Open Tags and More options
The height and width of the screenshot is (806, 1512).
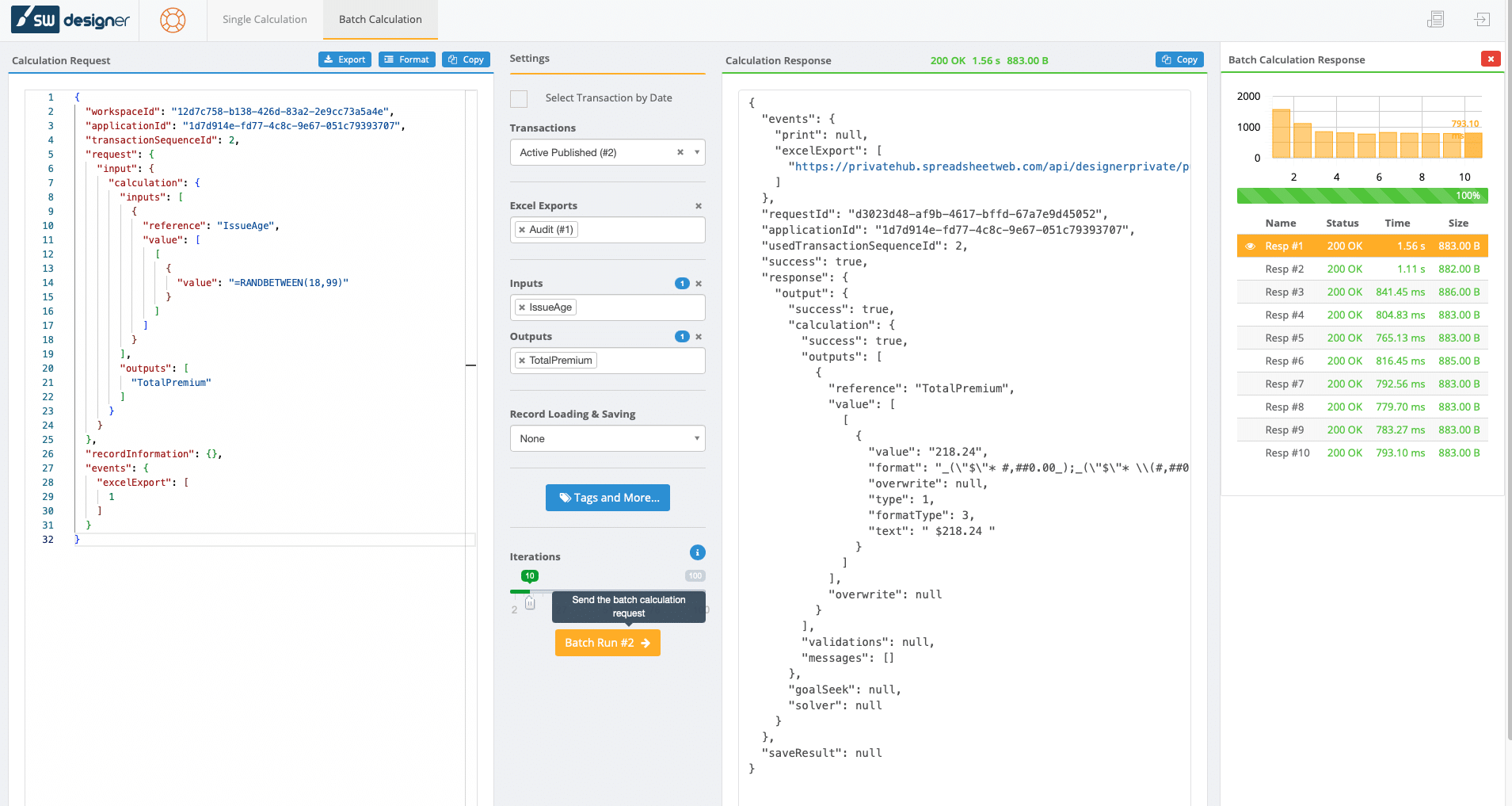(x=607, y=498)
